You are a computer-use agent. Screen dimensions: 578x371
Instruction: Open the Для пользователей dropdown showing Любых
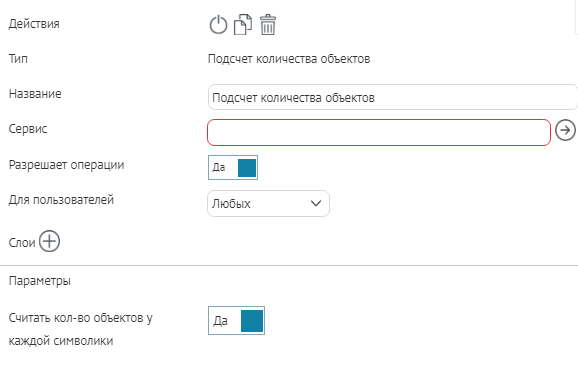[x=268, y=204]
